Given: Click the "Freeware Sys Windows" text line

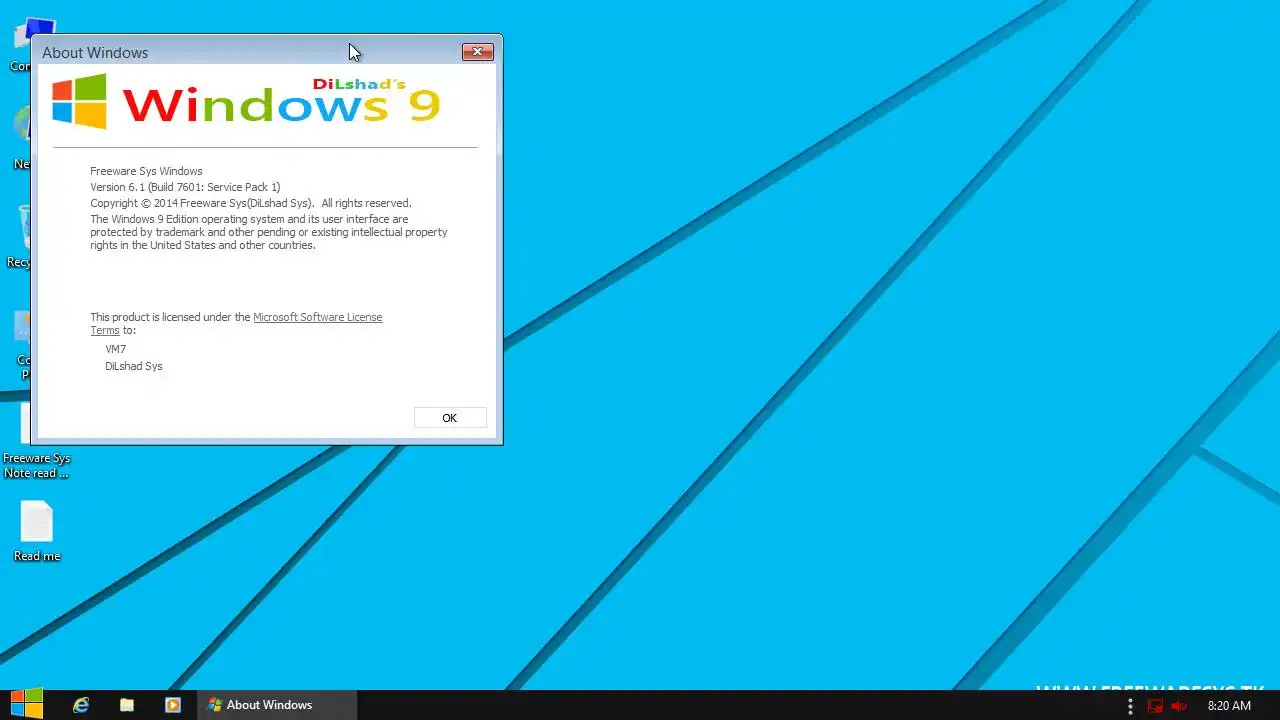Looking at the screenshot, I should (146, 171).
